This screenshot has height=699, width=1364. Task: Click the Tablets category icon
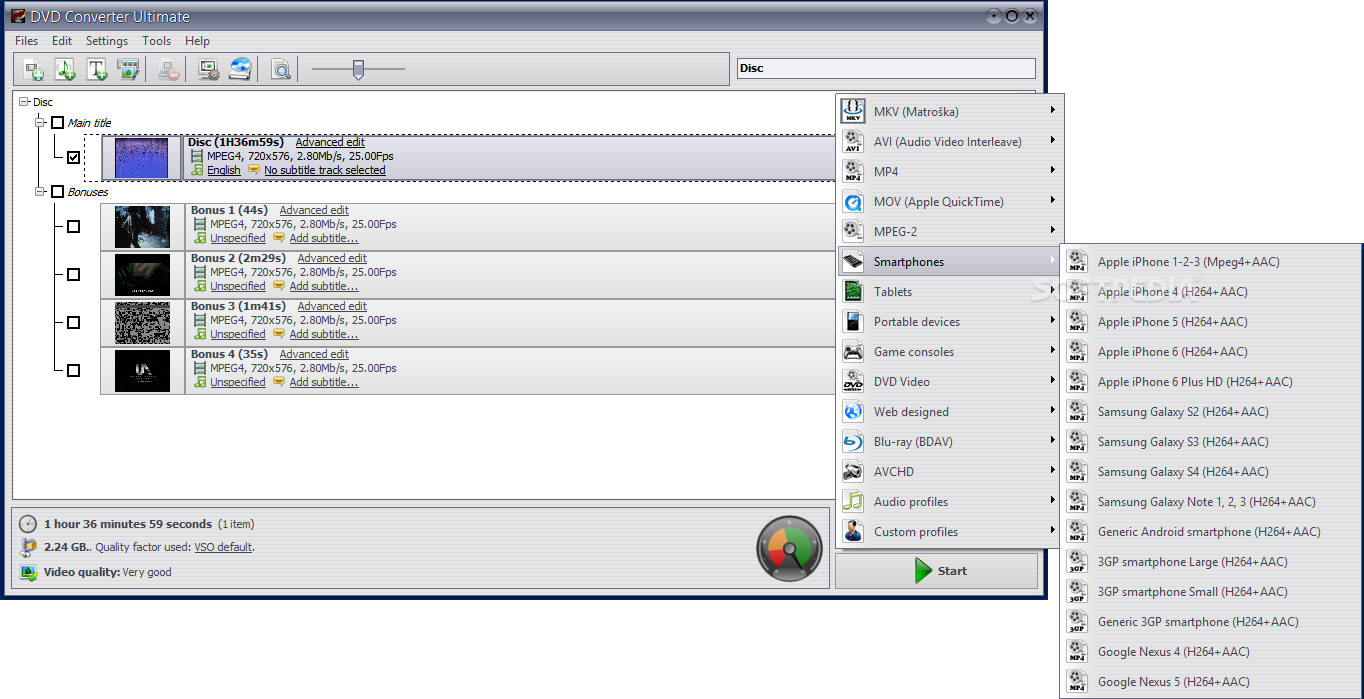[853, 291]
